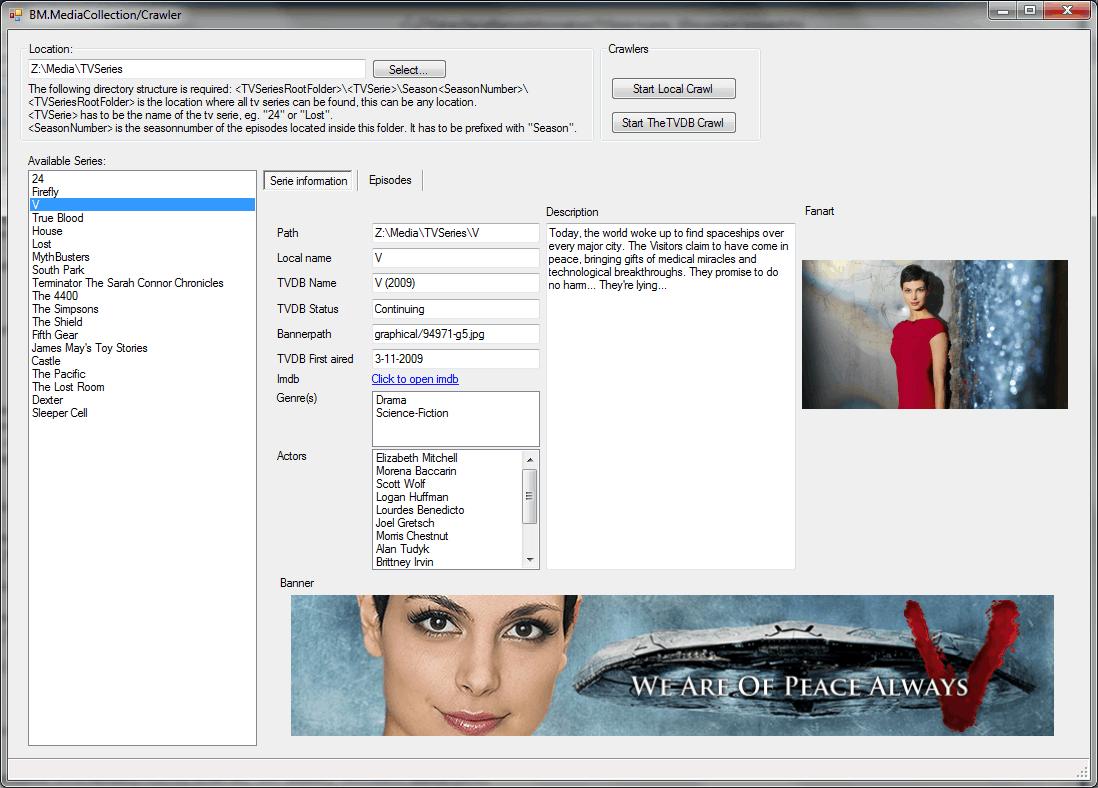Select Fifth Gear in the list
1098x788 pixels.
pos(142,335)
